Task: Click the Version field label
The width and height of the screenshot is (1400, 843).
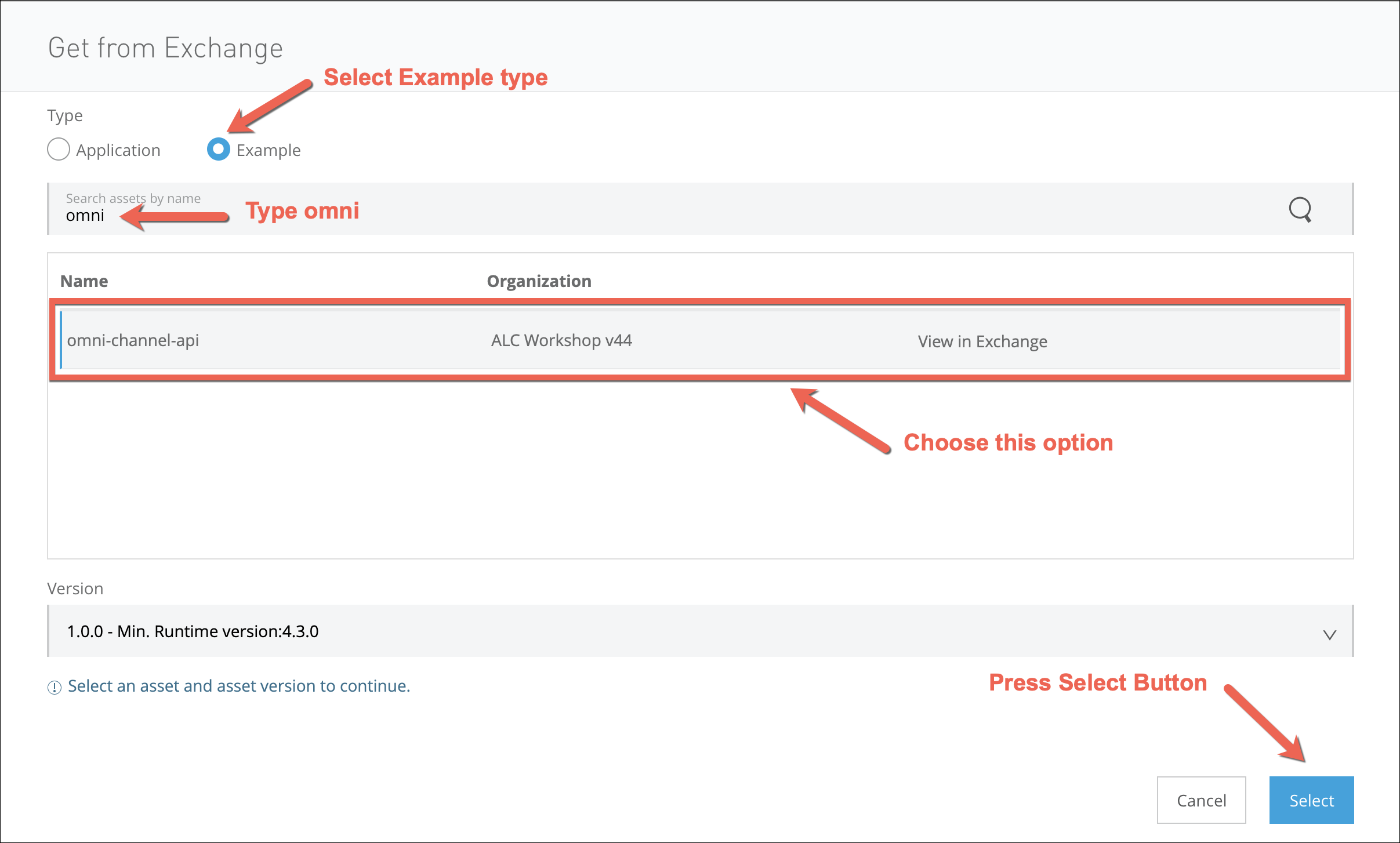Action: click(x=75, y=589)
